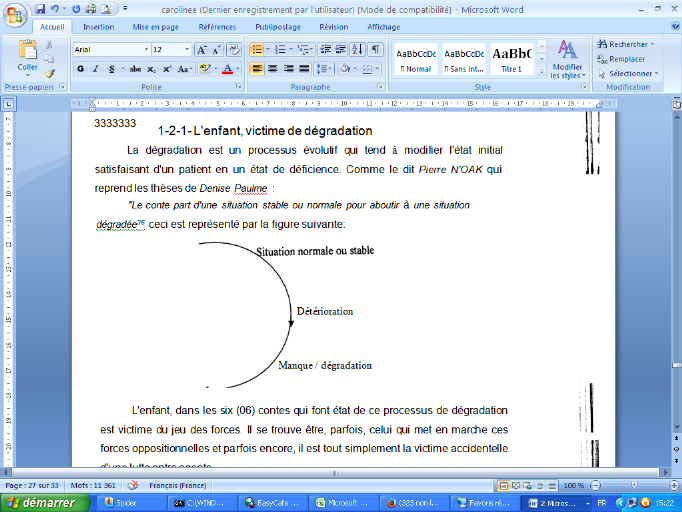Screen dimensions: 682x512
Task: Show paragraph marks with pilcrow icon
Action: [376, 49]
